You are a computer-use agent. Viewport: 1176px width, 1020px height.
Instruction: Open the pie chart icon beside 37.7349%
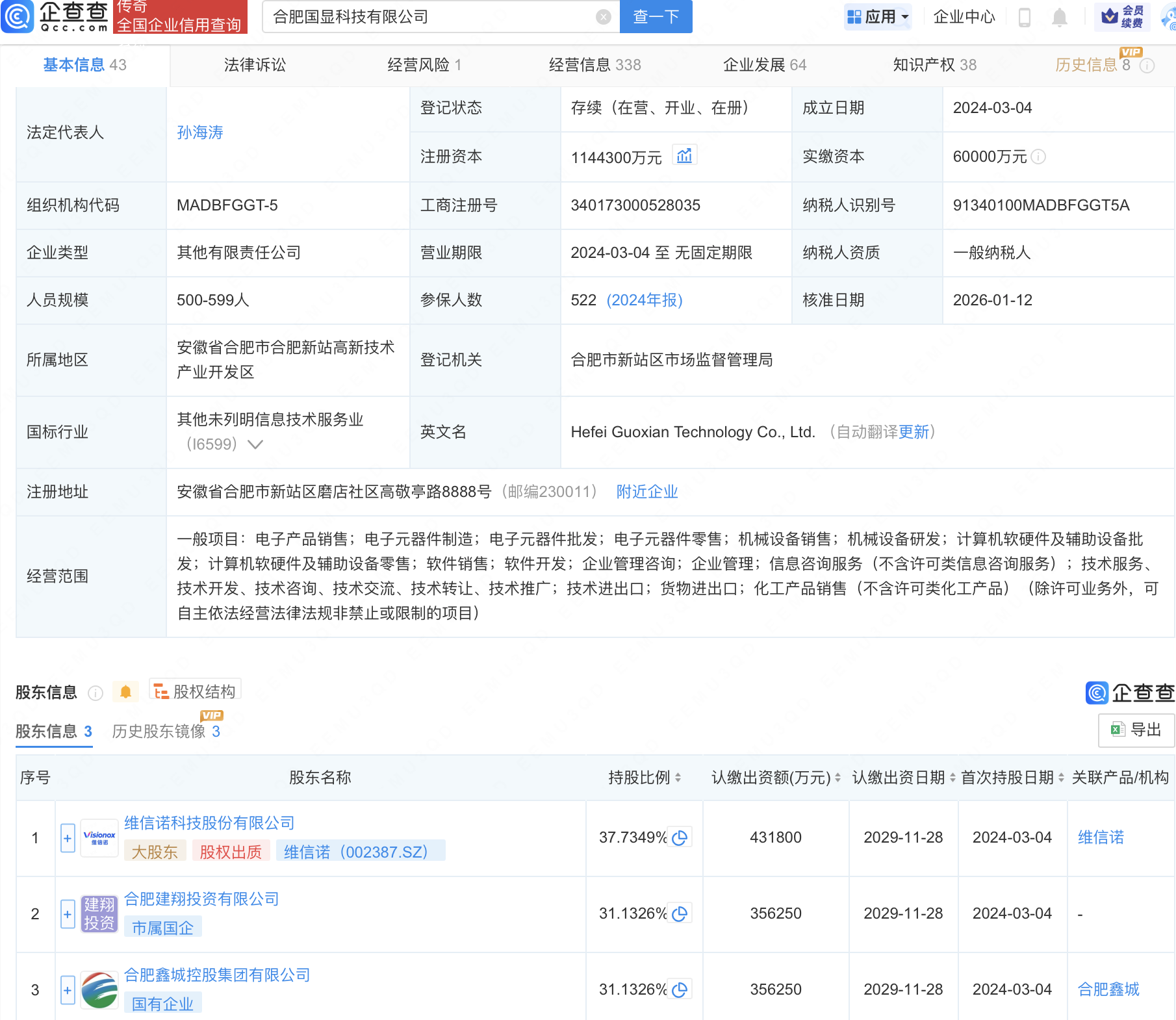(x=680, y=837)
